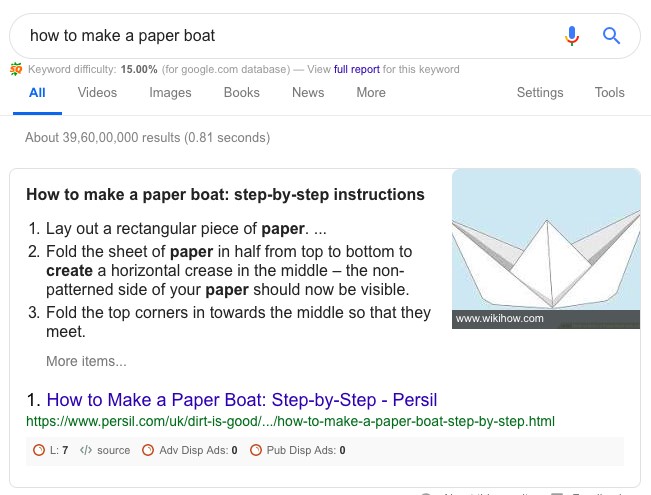
Task: Click the paper boat thumbnail image
Action: click(x=546, y=248)
